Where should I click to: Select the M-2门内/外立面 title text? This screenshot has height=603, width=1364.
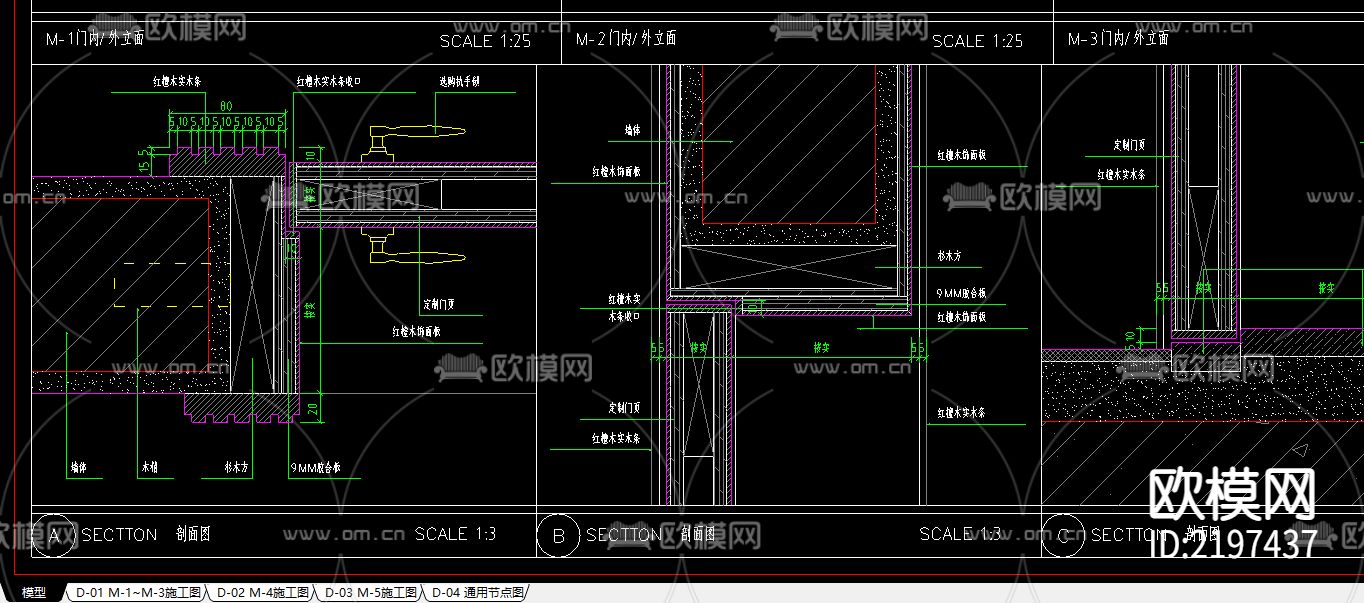[x=626, y=39]
